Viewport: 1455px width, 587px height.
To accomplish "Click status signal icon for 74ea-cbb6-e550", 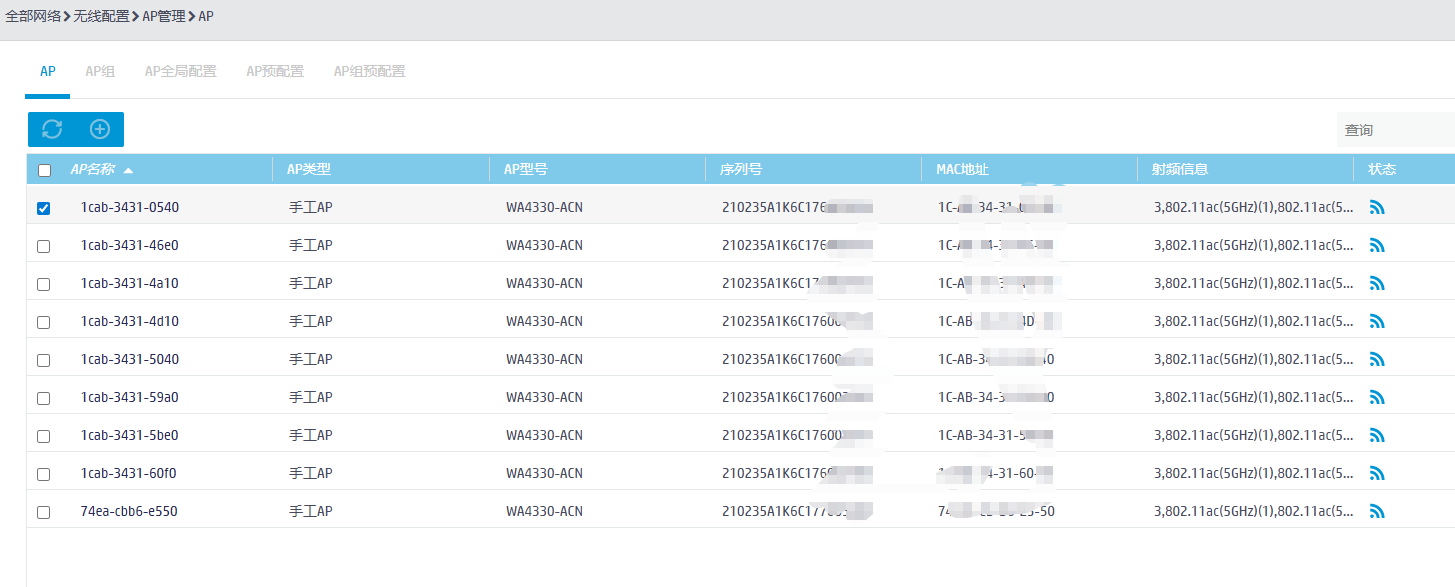I will coord(1377,512).
